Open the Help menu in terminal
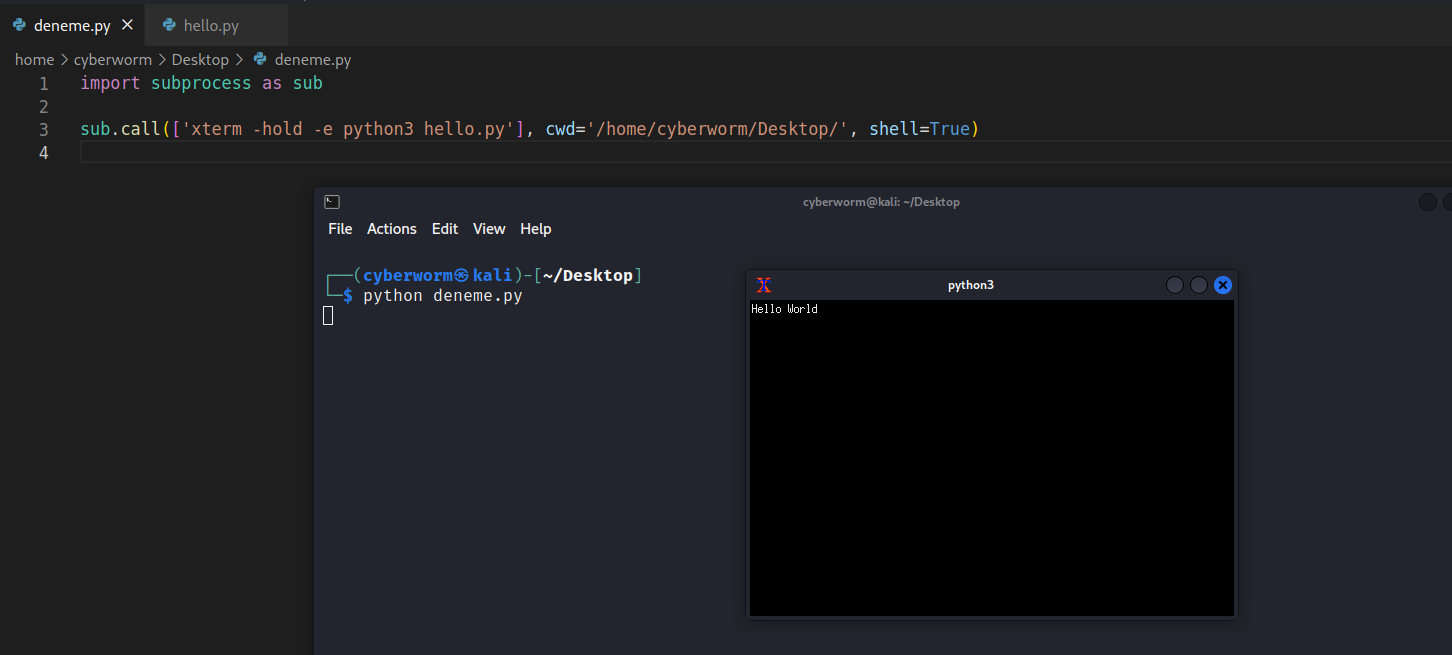The image size is (1452, 655). (x=535, y=229)
